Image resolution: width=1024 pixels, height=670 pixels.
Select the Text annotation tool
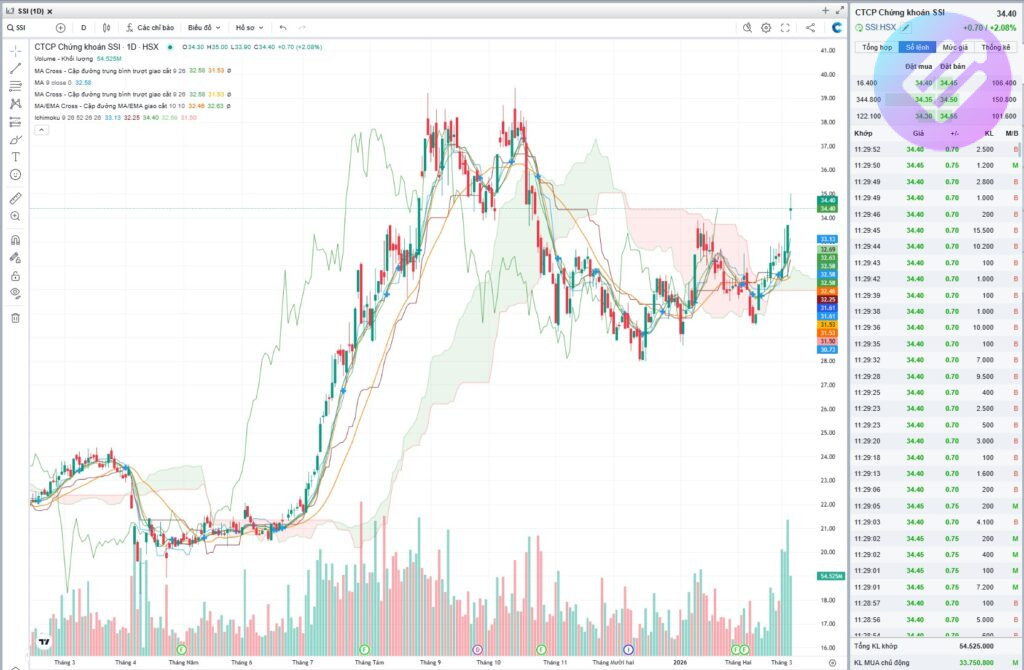(x=15, y=157)
